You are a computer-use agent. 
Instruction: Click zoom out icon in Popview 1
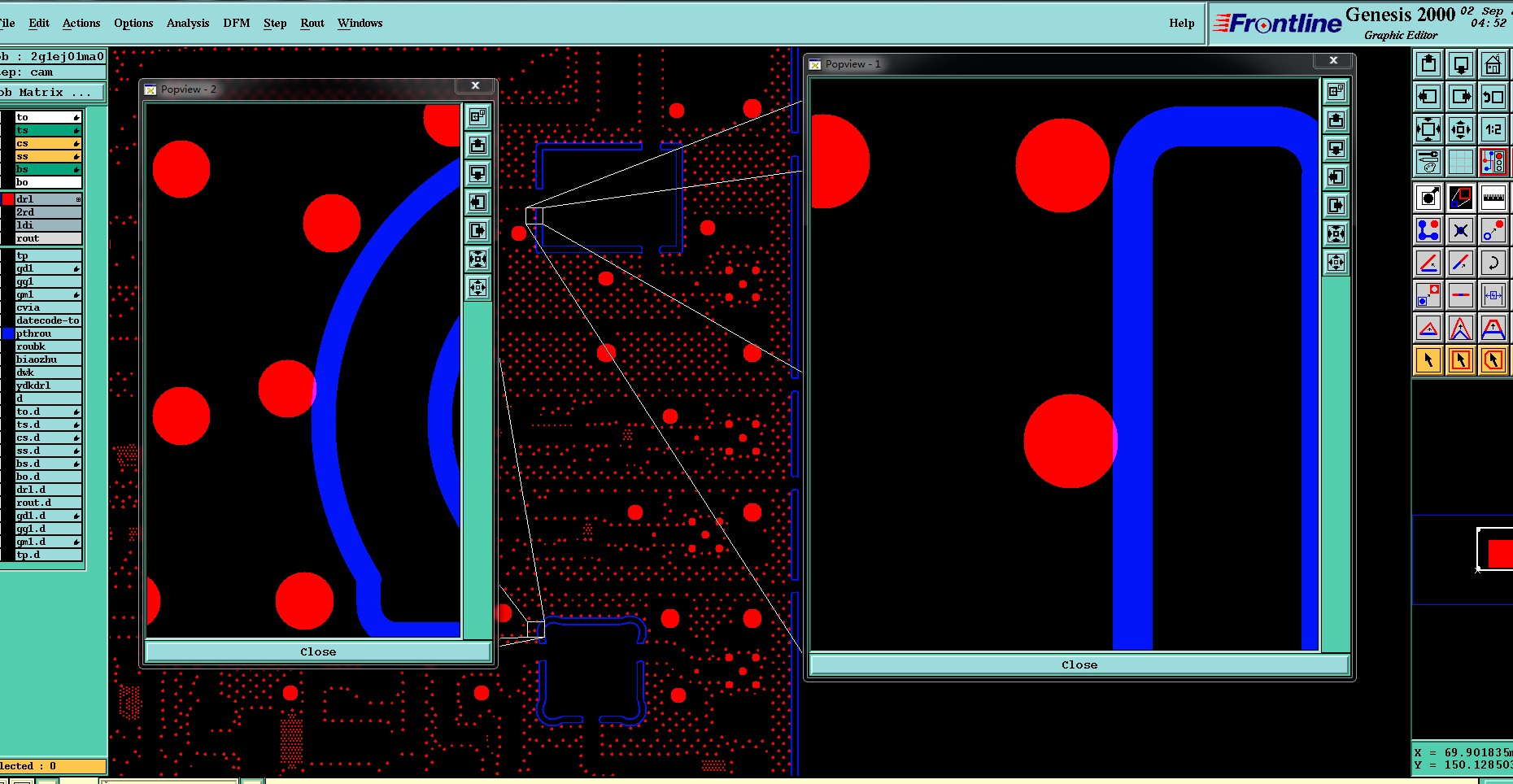(1336, 263)
